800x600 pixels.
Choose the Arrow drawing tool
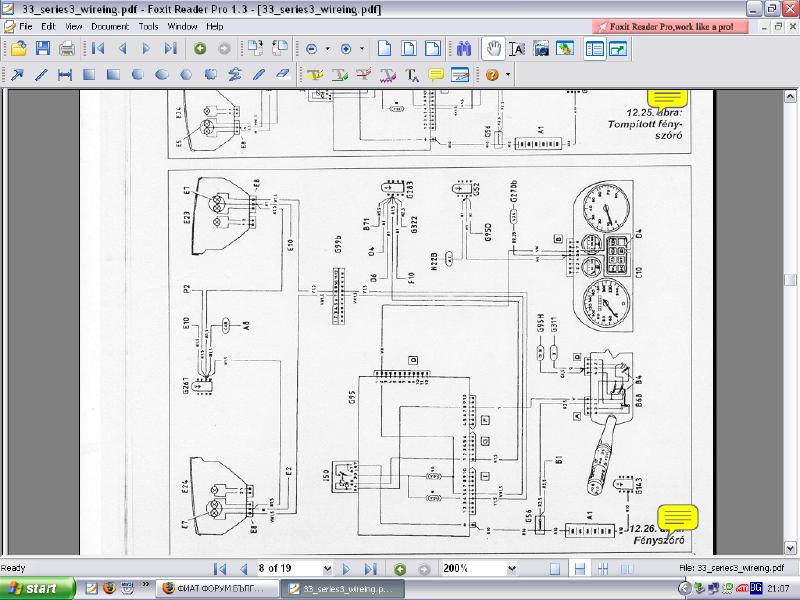pyautogui.click(x=17, y=74)
